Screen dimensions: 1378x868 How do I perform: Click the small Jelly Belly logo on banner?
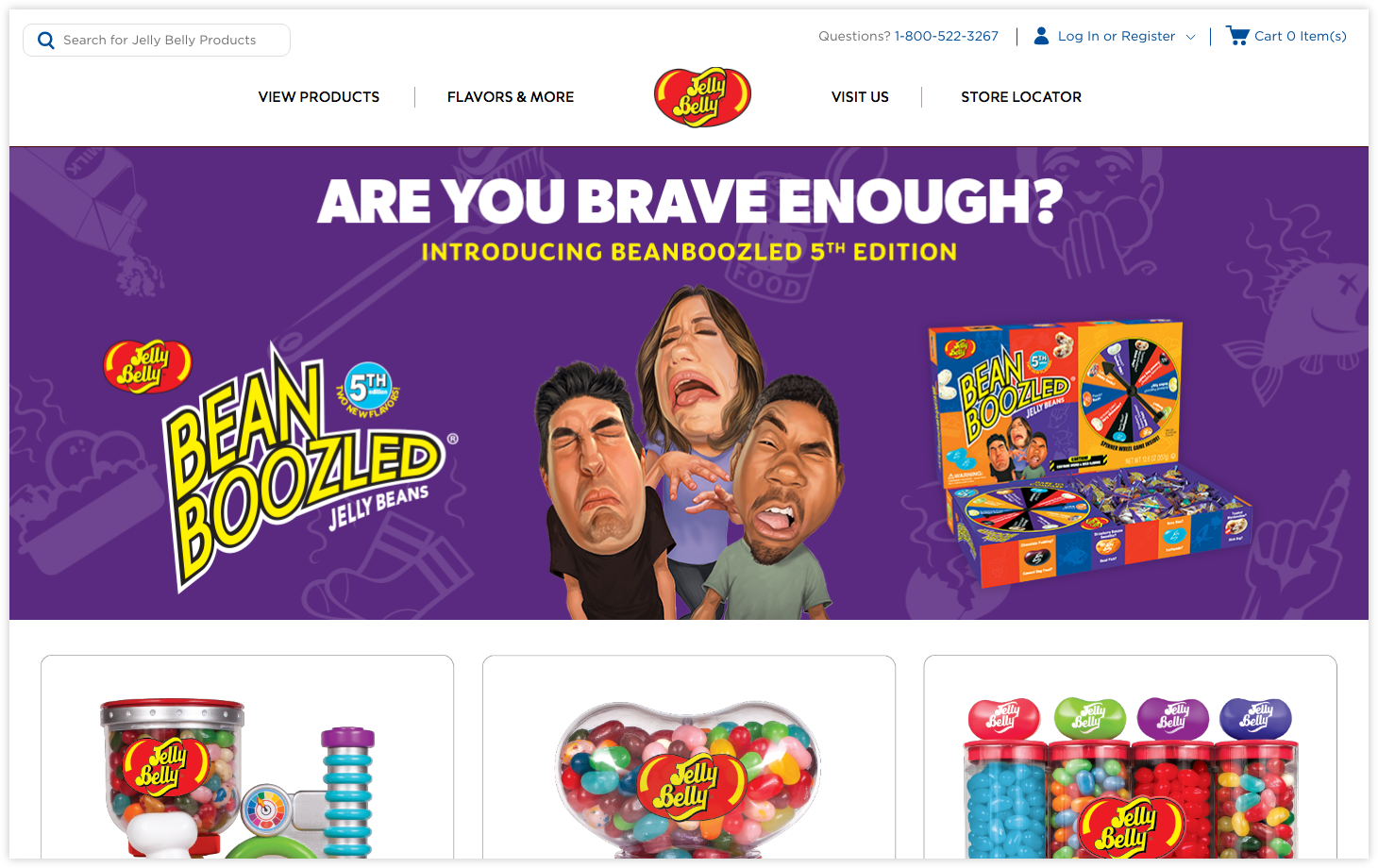(147, 366)
